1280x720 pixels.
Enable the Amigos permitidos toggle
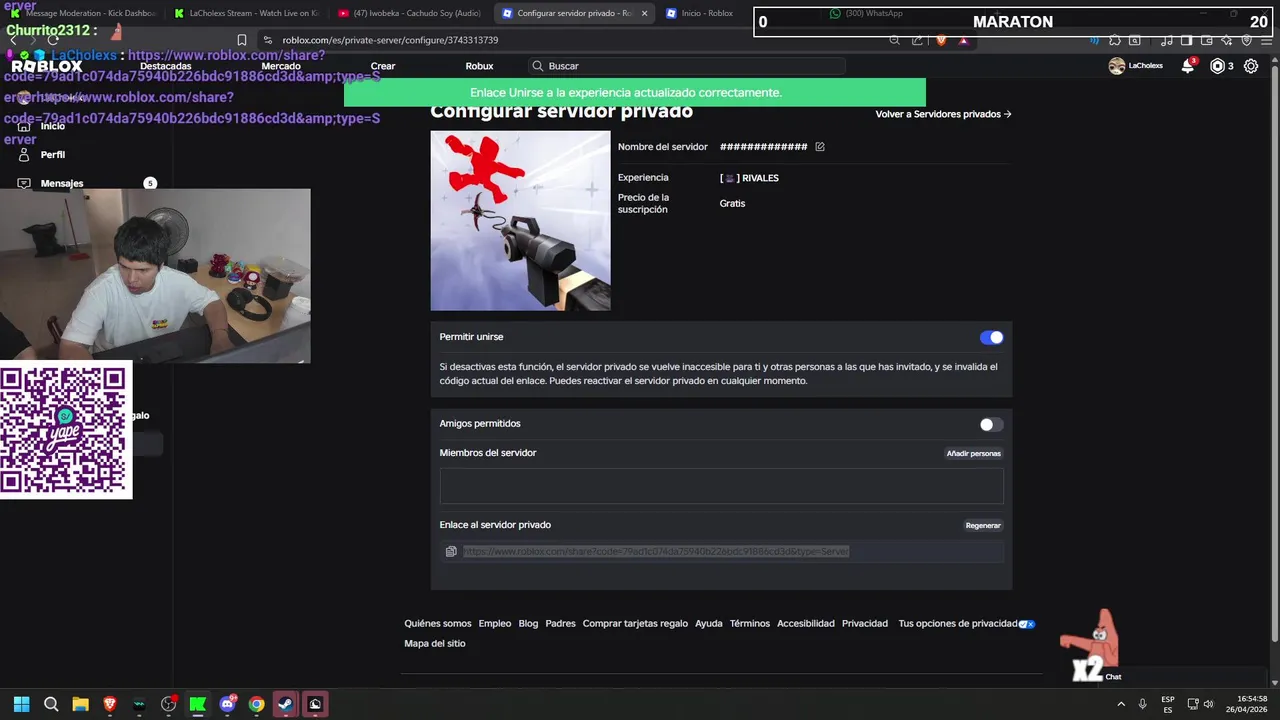pos(991,425)
